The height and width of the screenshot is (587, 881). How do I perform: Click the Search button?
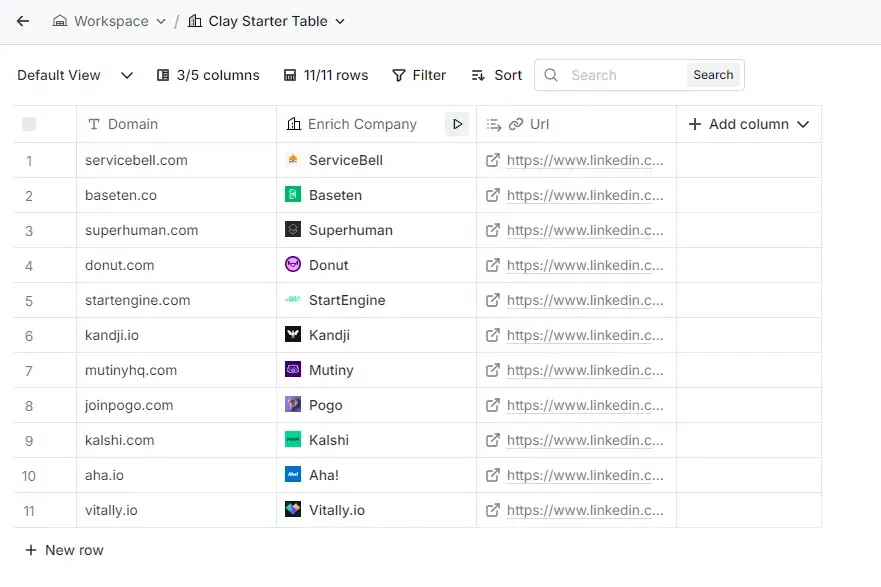click(x=713, y=74)
